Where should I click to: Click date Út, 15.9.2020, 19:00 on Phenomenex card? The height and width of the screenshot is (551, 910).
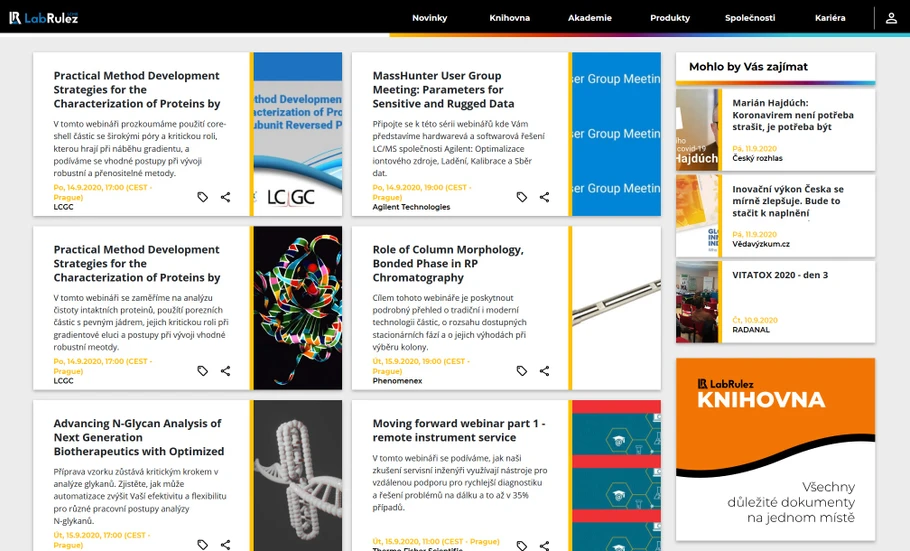[421, 366]
